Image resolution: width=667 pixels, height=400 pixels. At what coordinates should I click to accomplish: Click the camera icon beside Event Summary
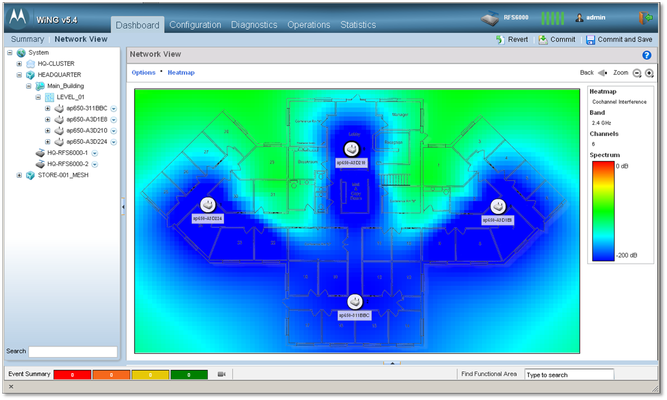click(222, 374)
